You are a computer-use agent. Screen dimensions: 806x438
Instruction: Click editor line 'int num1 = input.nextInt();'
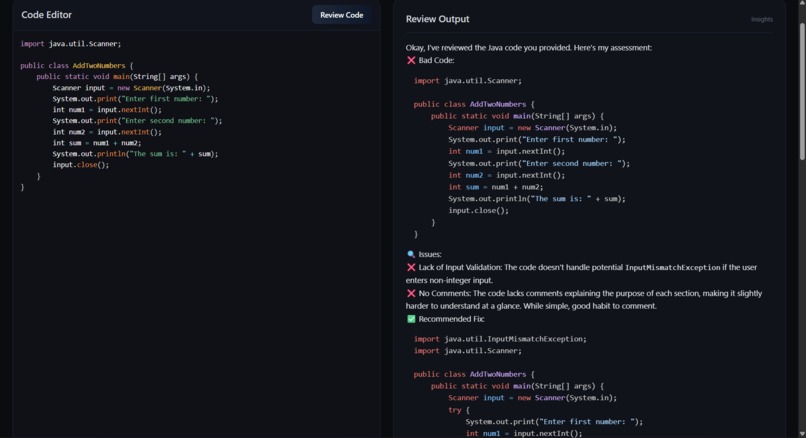pos(107,110)
